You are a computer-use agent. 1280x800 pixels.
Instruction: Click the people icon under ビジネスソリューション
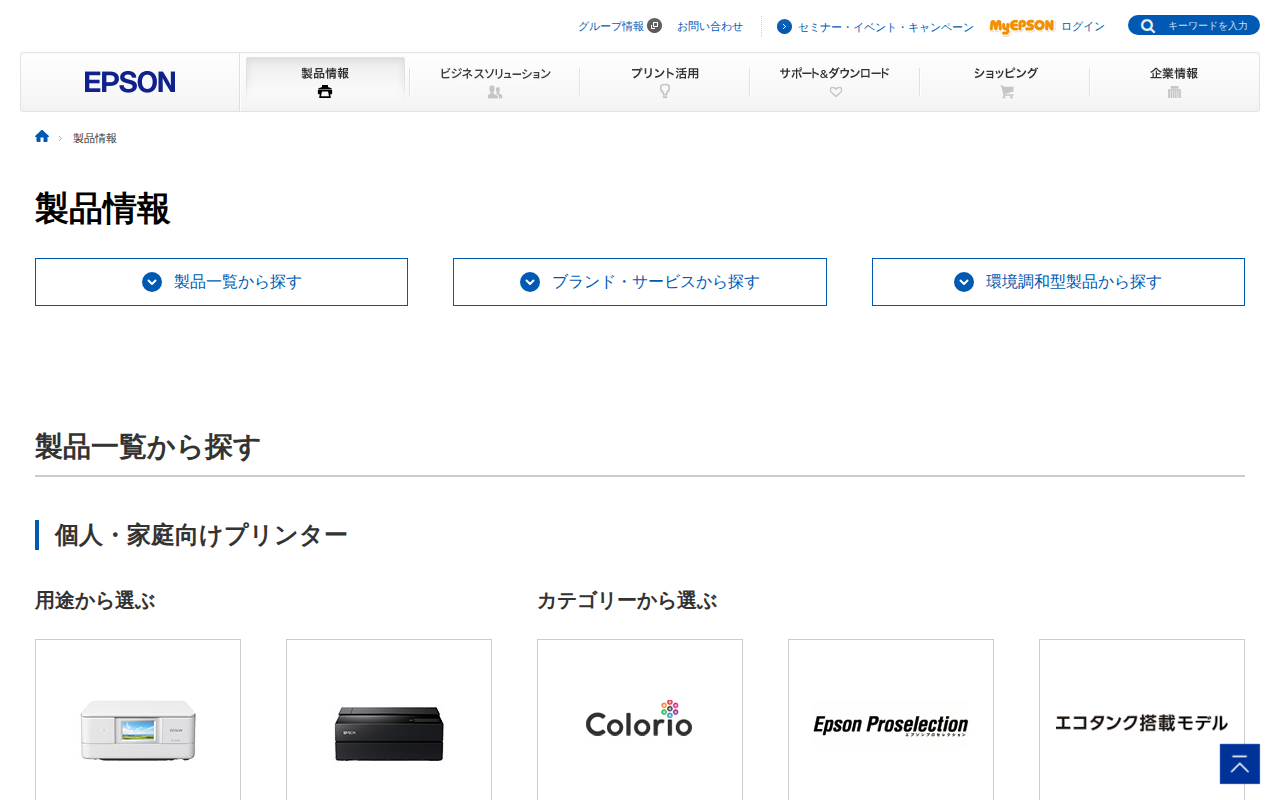point(495,92)
